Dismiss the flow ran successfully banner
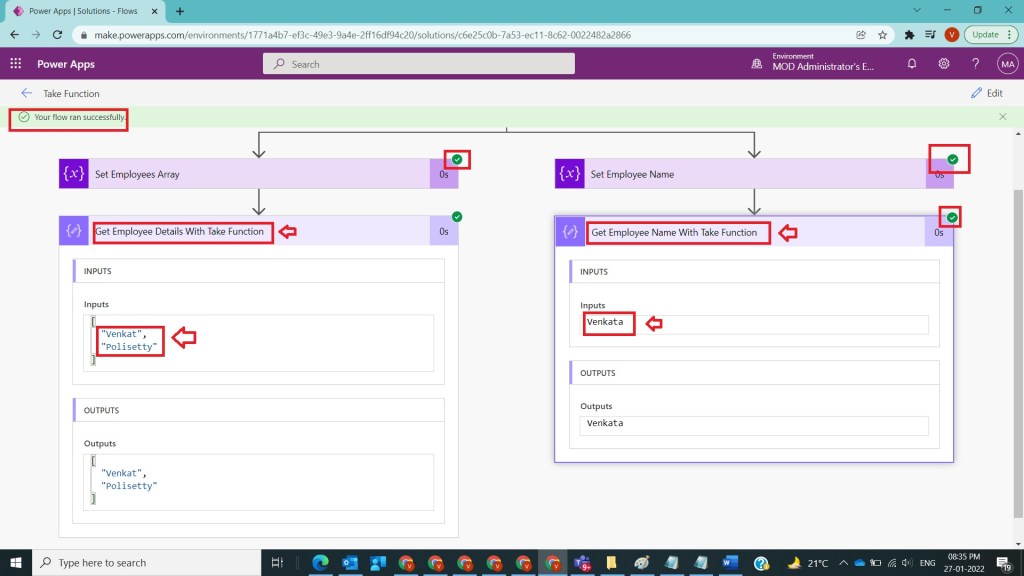Image resolution: width=1024 pixels, height=576 pixels. (1003, 117)
